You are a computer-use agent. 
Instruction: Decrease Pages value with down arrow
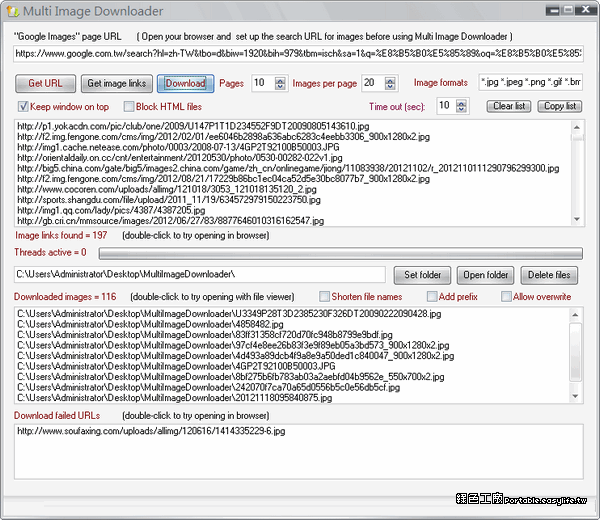tap(280, 86)
